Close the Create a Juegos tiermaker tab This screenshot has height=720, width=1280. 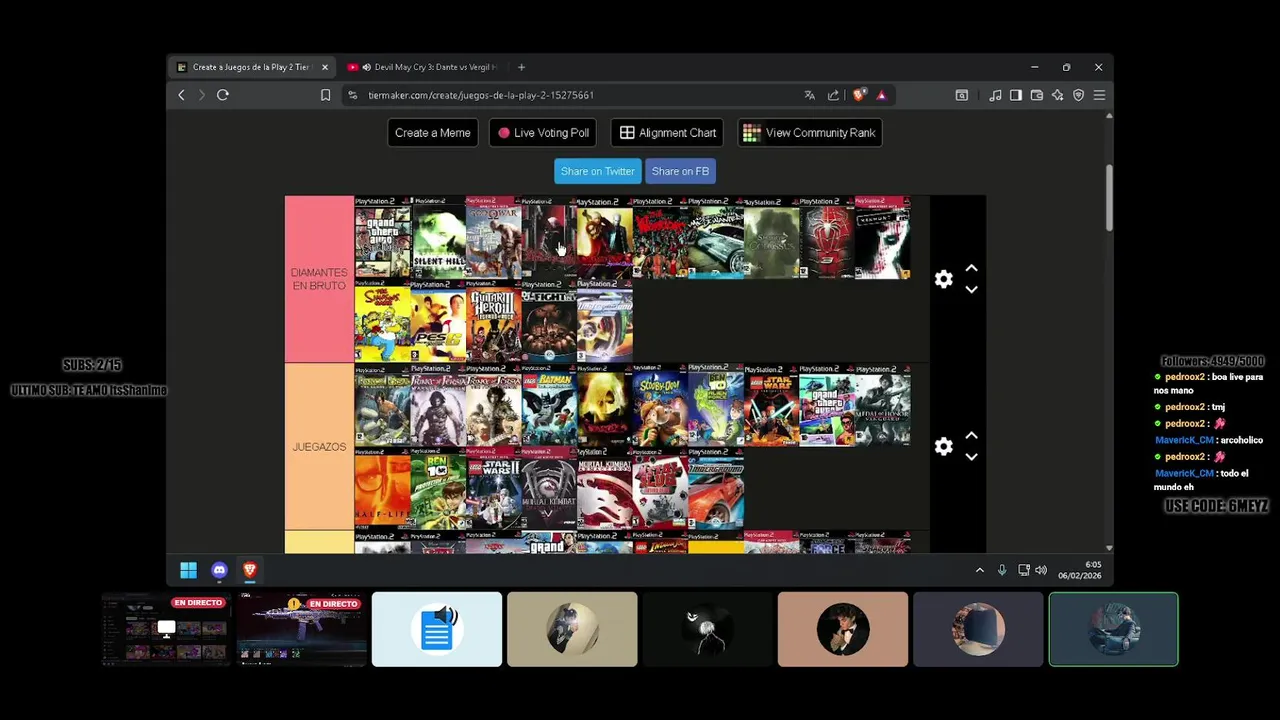(x=324, y=67)
